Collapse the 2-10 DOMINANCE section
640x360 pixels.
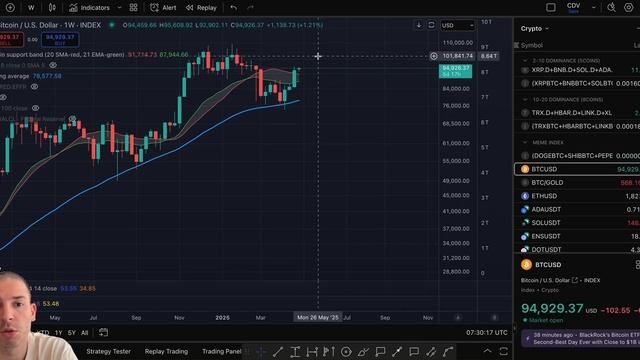[525, 60]
